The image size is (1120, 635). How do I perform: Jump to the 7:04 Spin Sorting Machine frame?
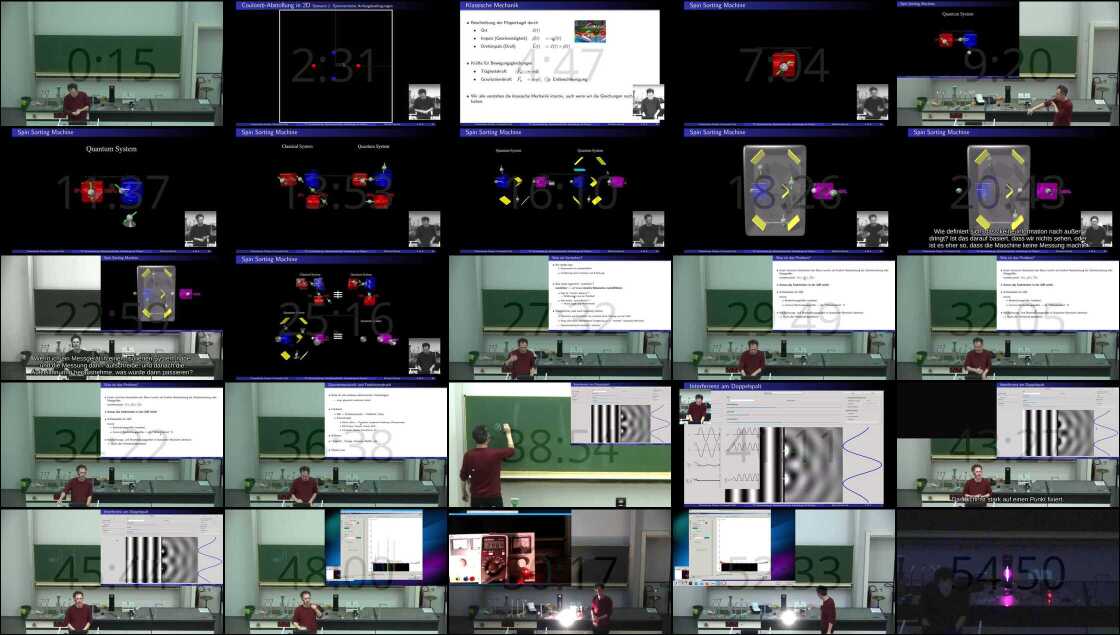pyautogui.click(x=783, y=63)
